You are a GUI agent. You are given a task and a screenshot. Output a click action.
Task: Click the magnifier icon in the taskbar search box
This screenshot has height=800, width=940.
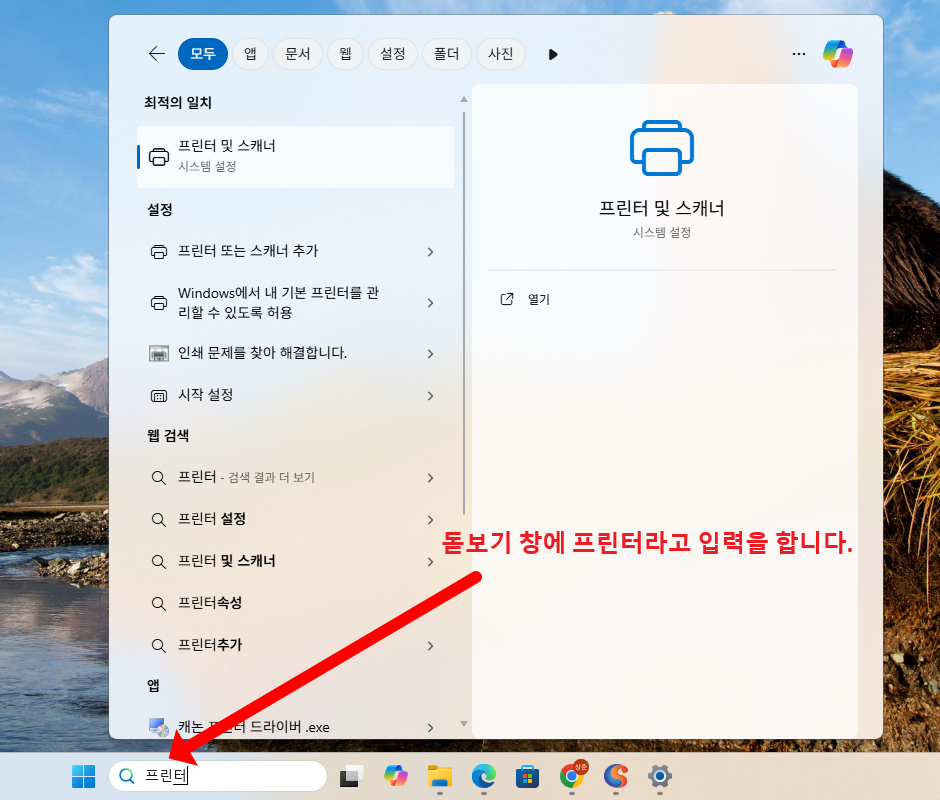click(126, 775)
